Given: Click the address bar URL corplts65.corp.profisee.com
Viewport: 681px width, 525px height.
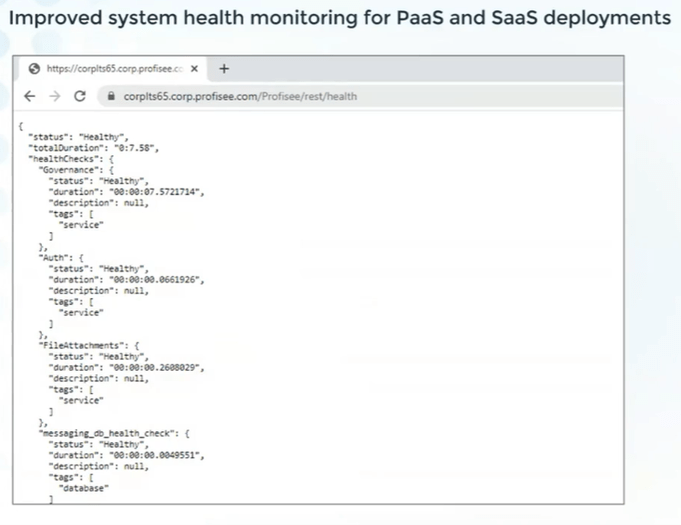Looking at the screenshot, I should pyautogui.click(x=240, y=96).
